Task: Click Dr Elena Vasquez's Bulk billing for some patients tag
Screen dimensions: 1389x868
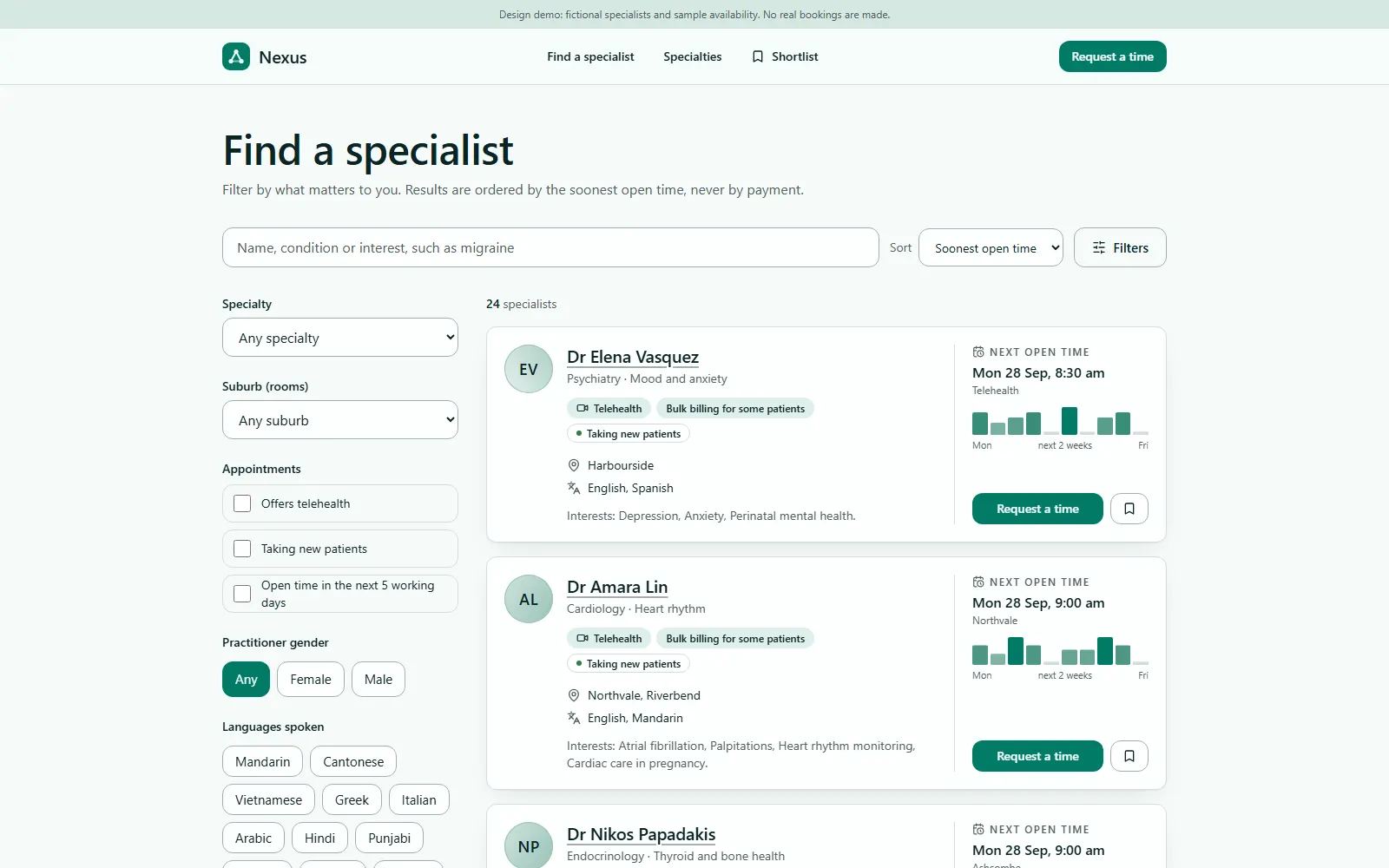Action: click(735, 408)
